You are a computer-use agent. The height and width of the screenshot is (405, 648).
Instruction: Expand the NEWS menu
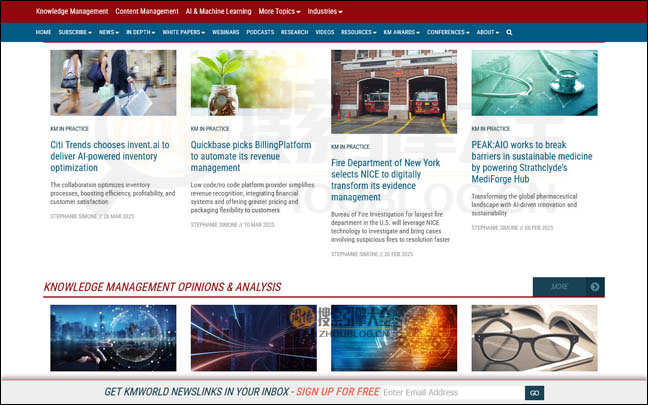(109, 32)
